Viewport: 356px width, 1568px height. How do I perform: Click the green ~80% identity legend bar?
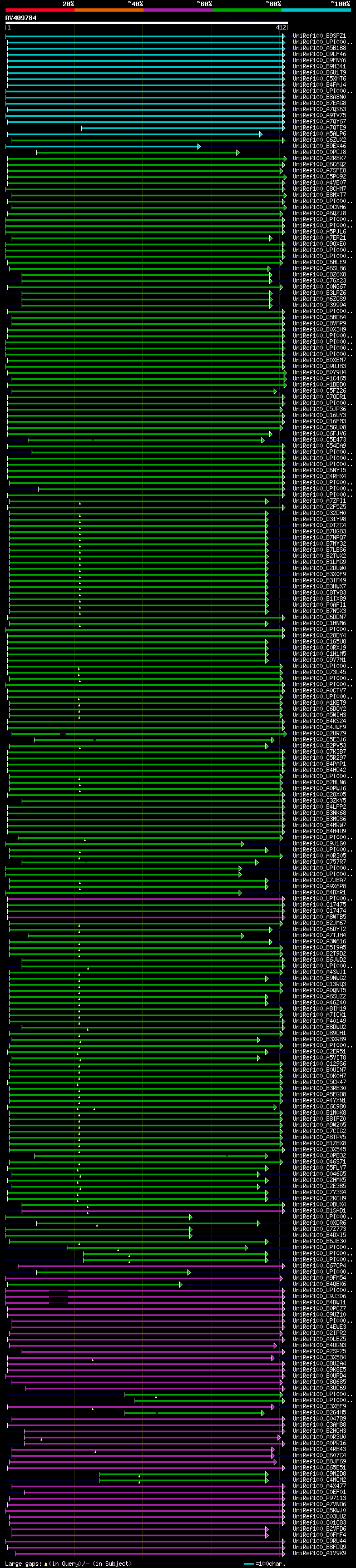247,11
